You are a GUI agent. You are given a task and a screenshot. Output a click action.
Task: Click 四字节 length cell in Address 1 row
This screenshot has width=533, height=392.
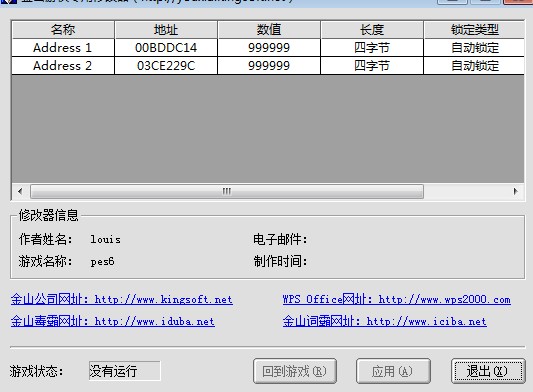click(x=372, y=48)
